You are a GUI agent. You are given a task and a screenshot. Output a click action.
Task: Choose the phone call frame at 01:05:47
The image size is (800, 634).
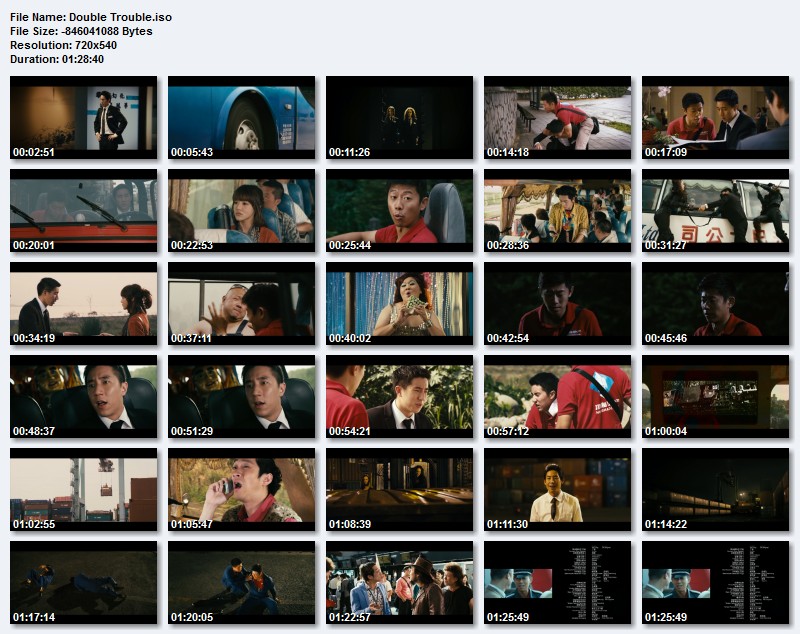(x=241, y=490)
